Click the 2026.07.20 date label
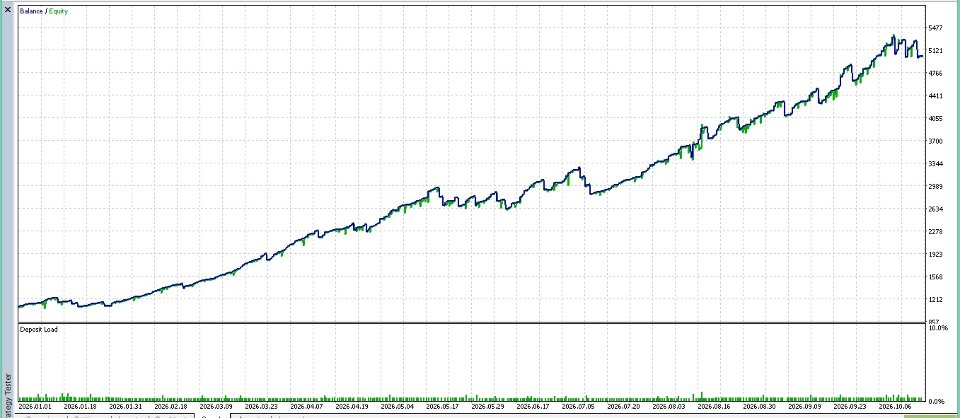Image resolution: width=960 pixels, height=418 pixels. tap(623, 406)
